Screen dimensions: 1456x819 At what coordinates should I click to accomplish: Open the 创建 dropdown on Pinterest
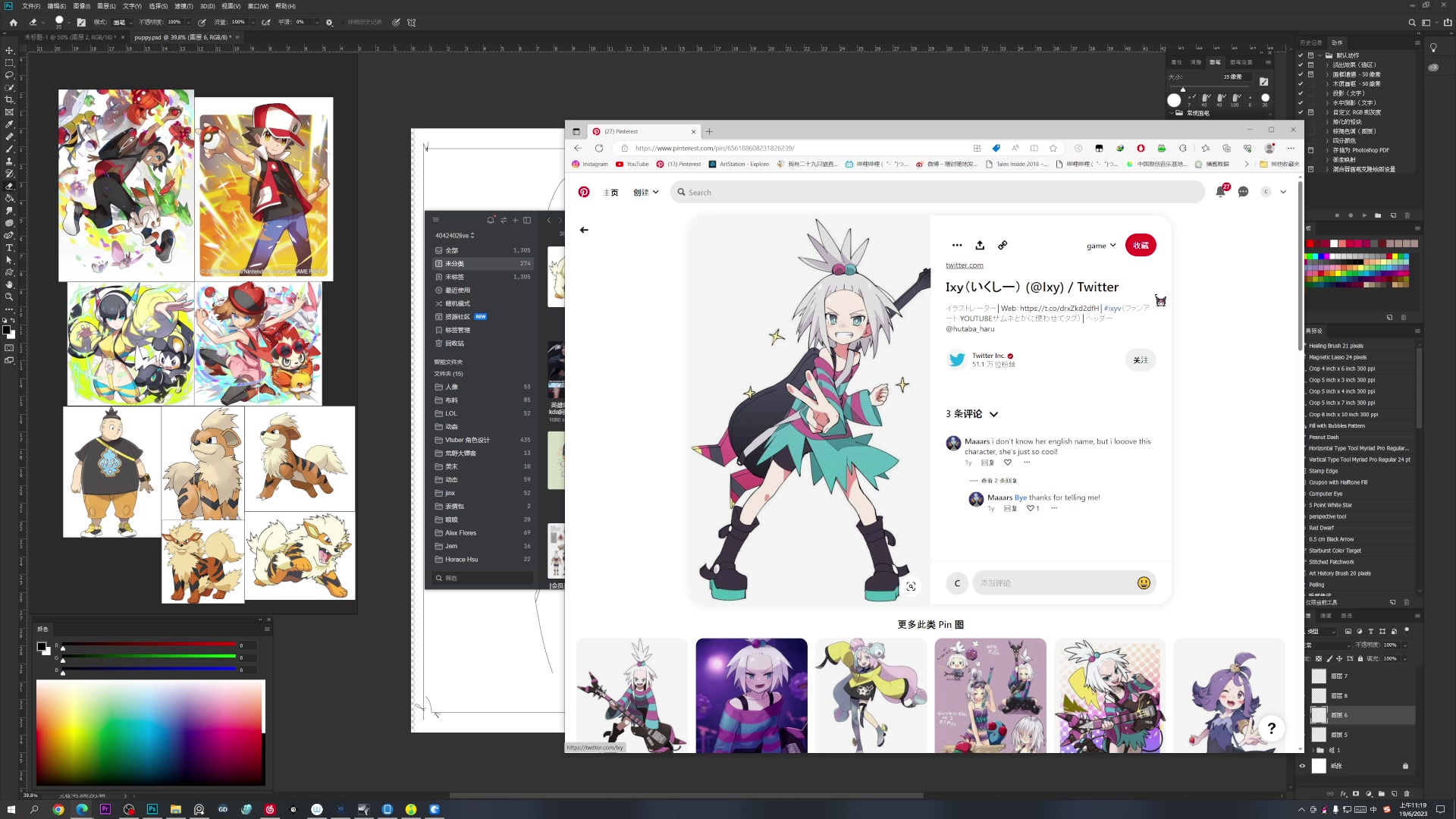click(x=646, y=193)
